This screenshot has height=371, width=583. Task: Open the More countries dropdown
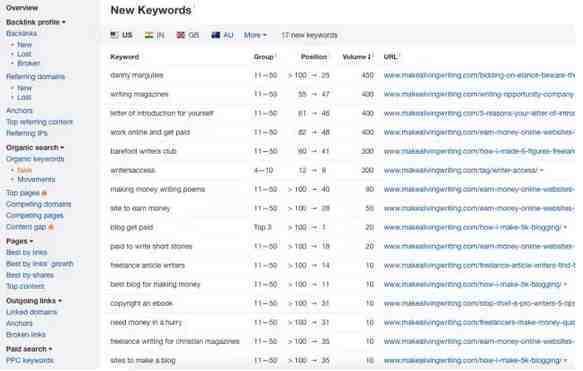tap(255, 35)
